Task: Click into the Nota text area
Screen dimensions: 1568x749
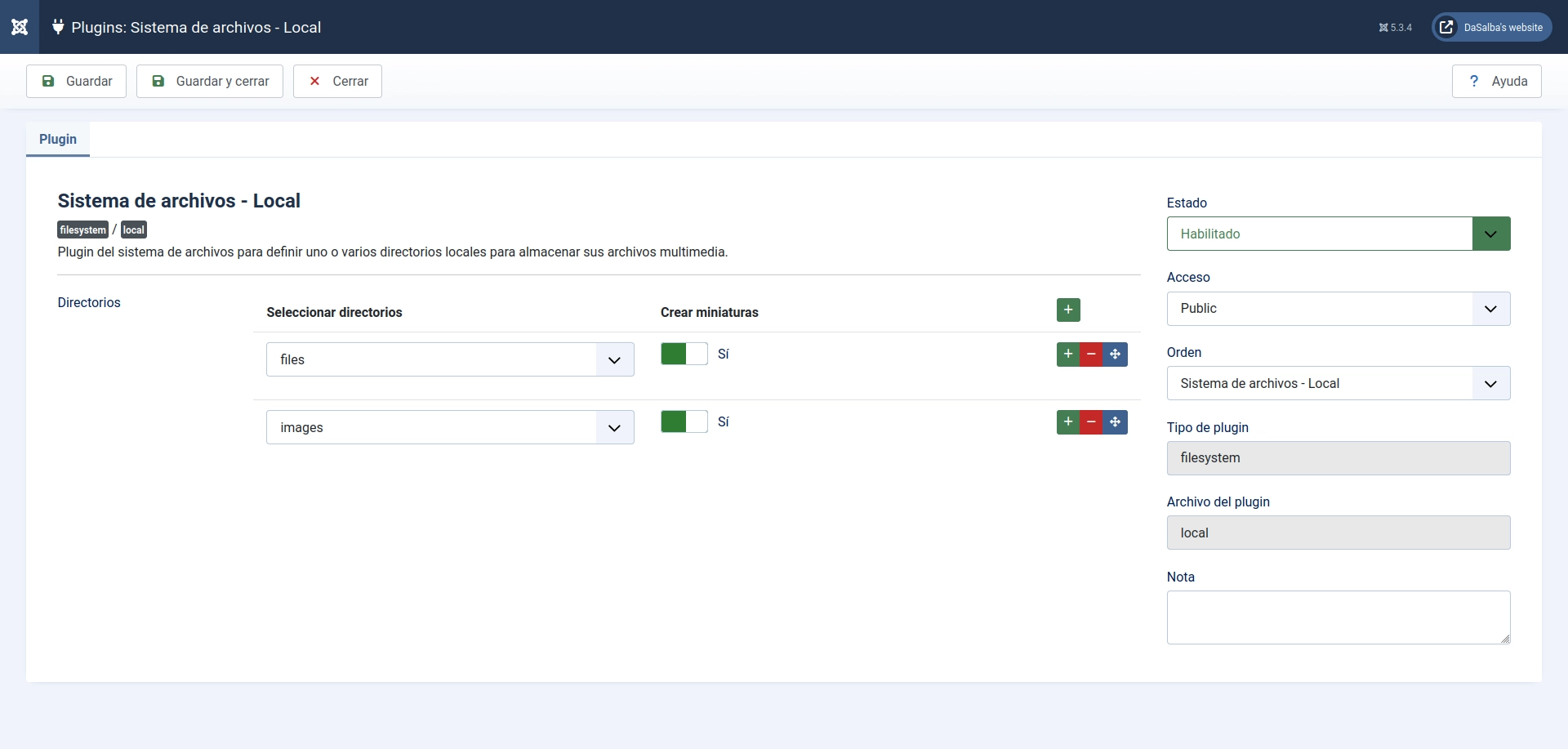Action: [x=1338, y=617]
